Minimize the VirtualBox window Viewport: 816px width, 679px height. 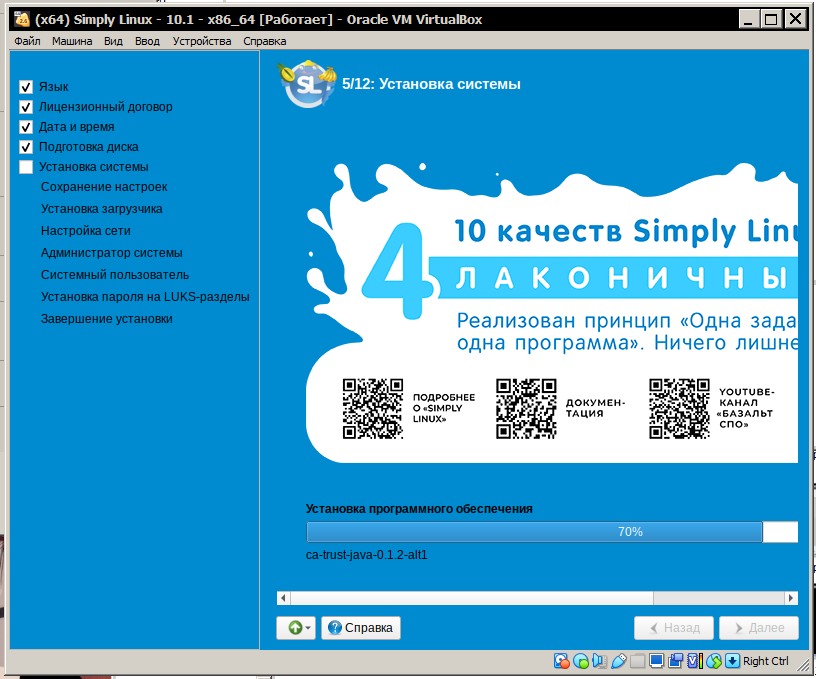click(x=748, y=19)
